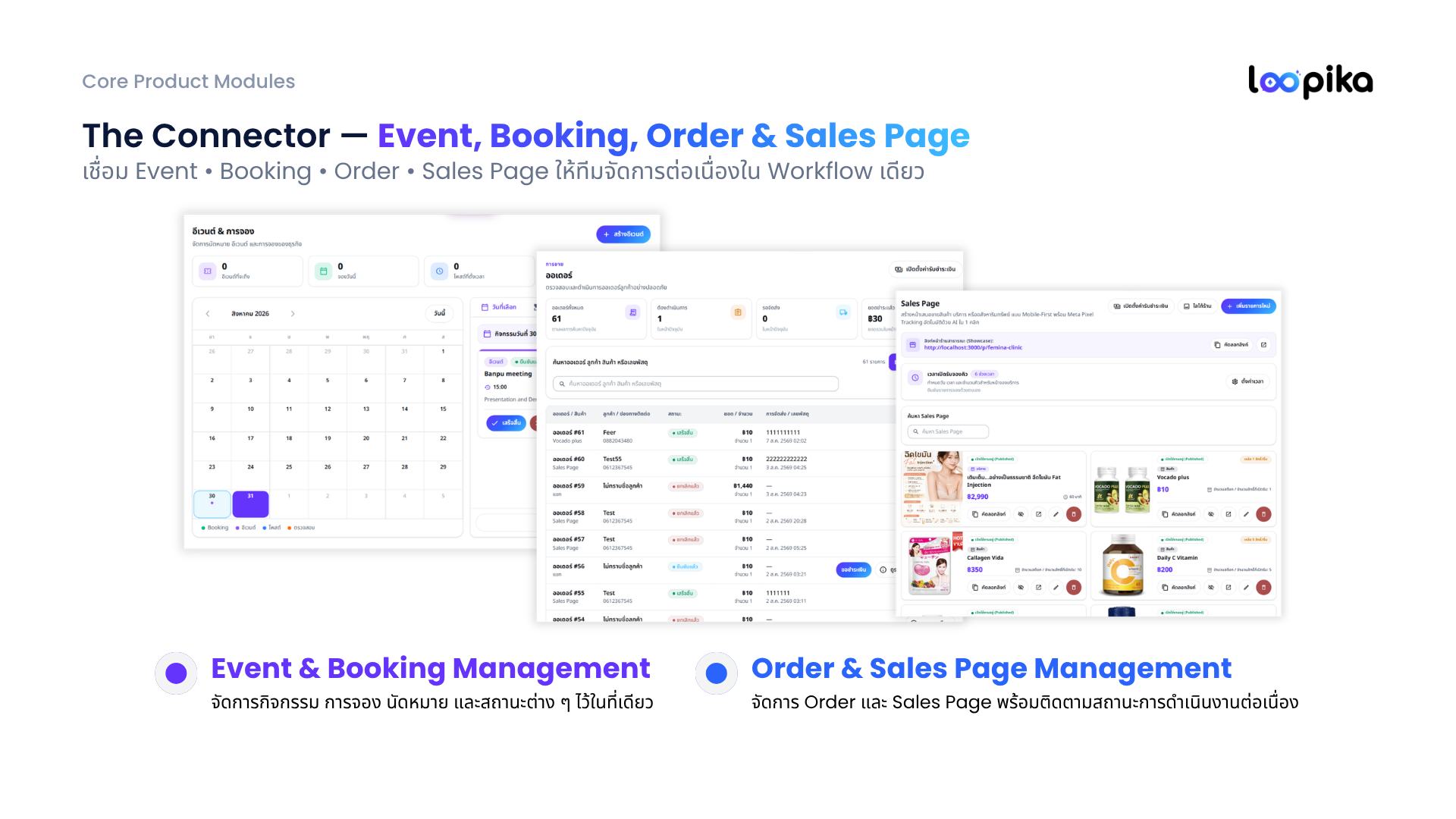The height and width of the screenshot is (819, 1456).
Task: Click the pending delivery truck icon
Action: coord(843,312)
